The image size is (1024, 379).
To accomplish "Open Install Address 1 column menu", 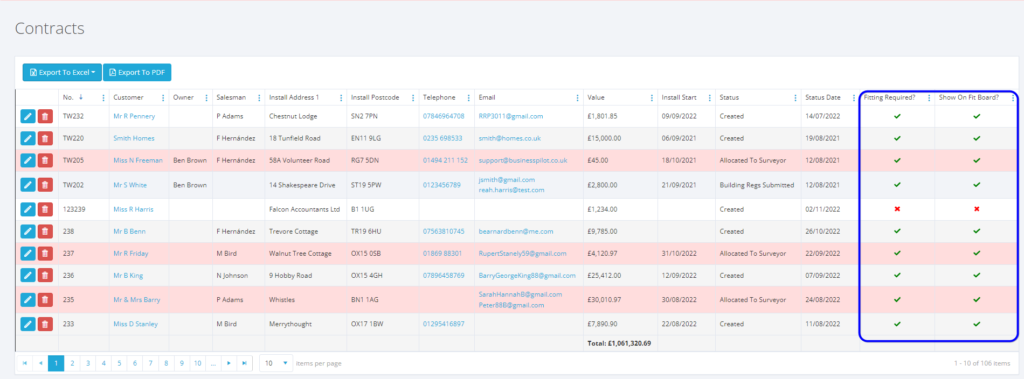I will click(x=341, y=98).
